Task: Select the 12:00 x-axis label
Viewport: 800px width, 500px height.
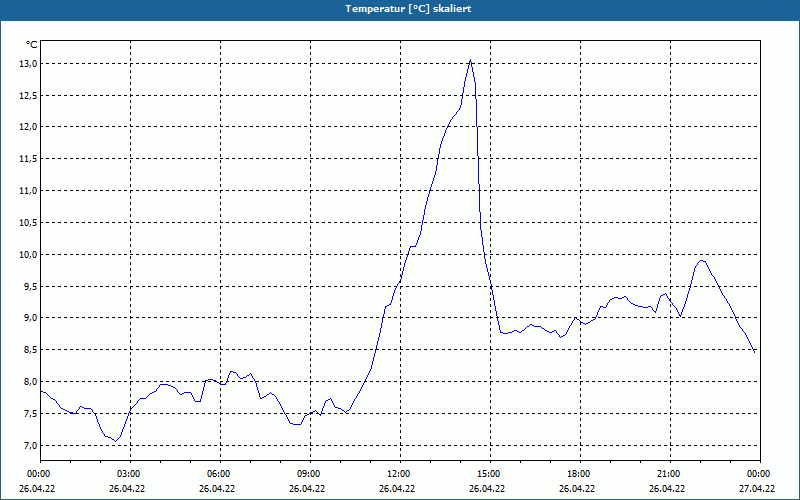Action: (x=399, y=474)
